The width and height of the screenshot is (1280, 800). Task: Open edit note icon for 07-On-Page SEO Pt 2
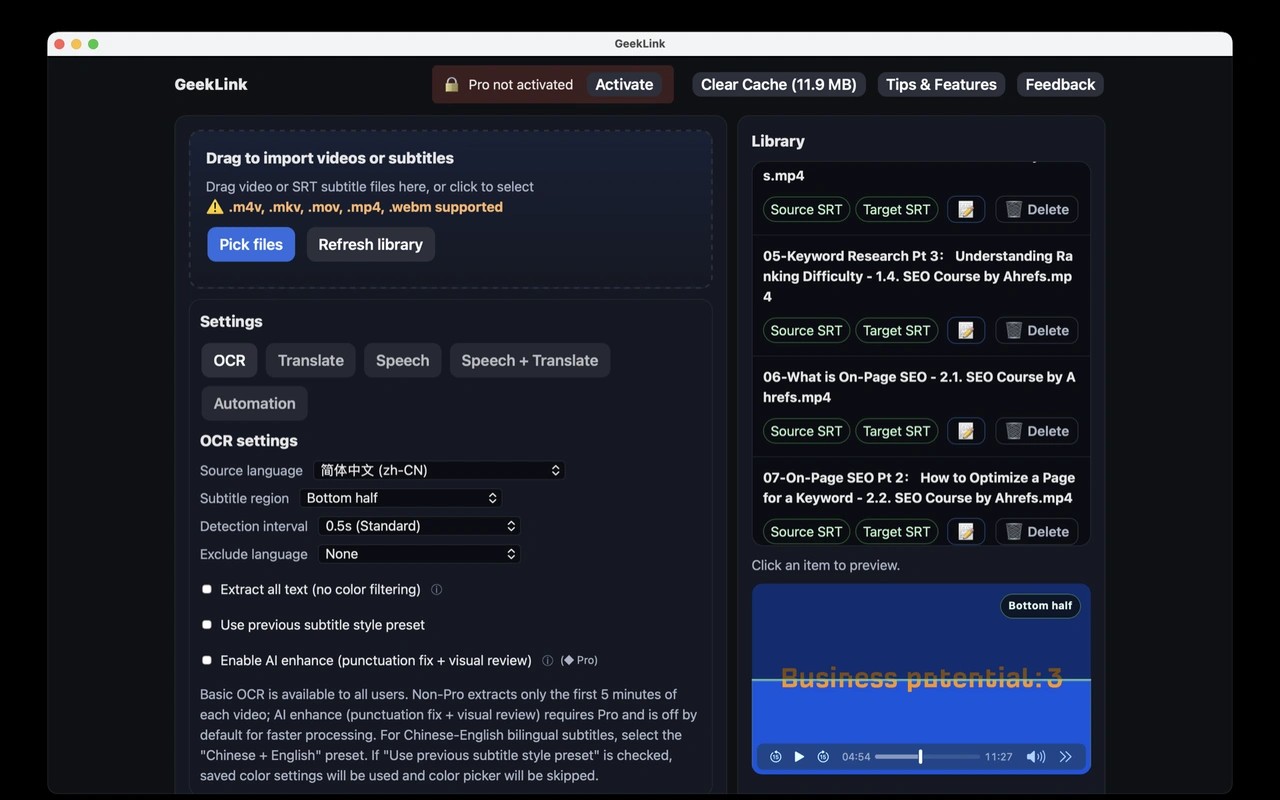(x=966, y=532)
